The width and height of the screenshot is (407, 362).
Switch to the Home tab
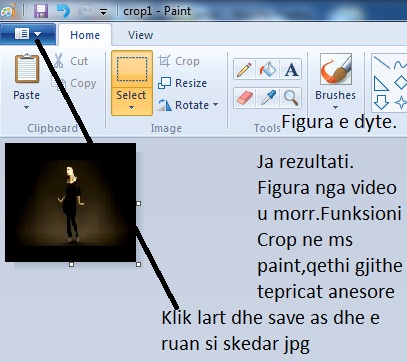coord(85,35)
